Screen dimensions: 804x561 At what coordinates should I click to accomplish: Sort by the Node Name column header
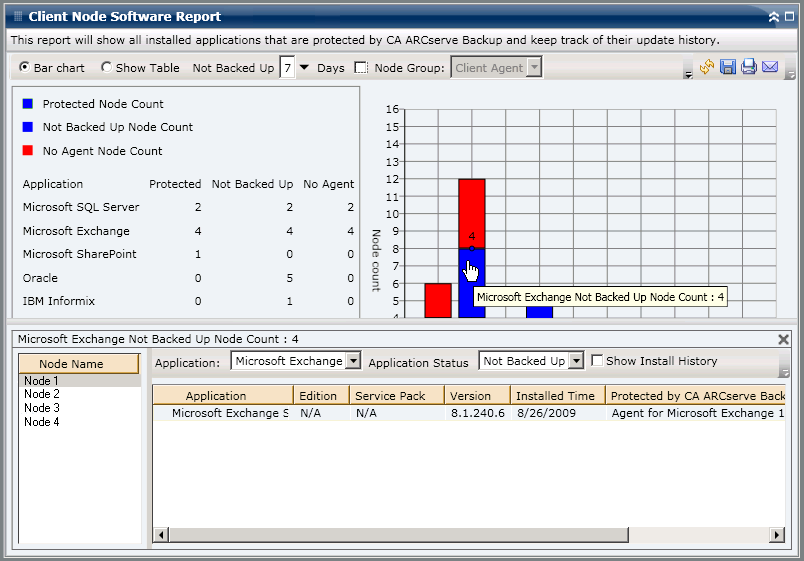[79, 364]
